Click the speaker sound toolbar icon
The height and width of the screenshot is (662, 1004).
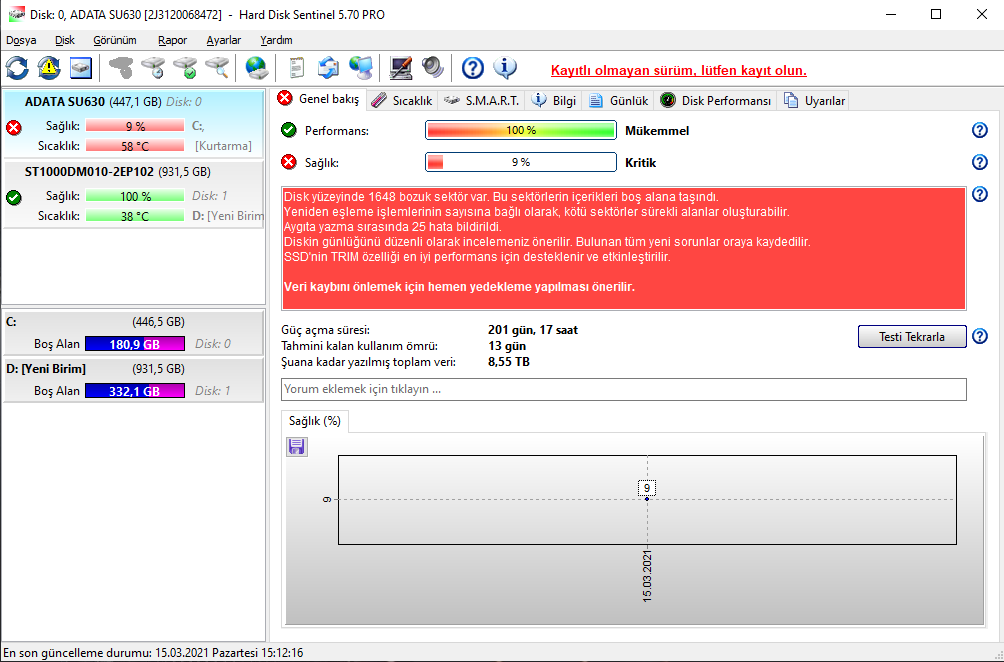click(x=433, y=68)
